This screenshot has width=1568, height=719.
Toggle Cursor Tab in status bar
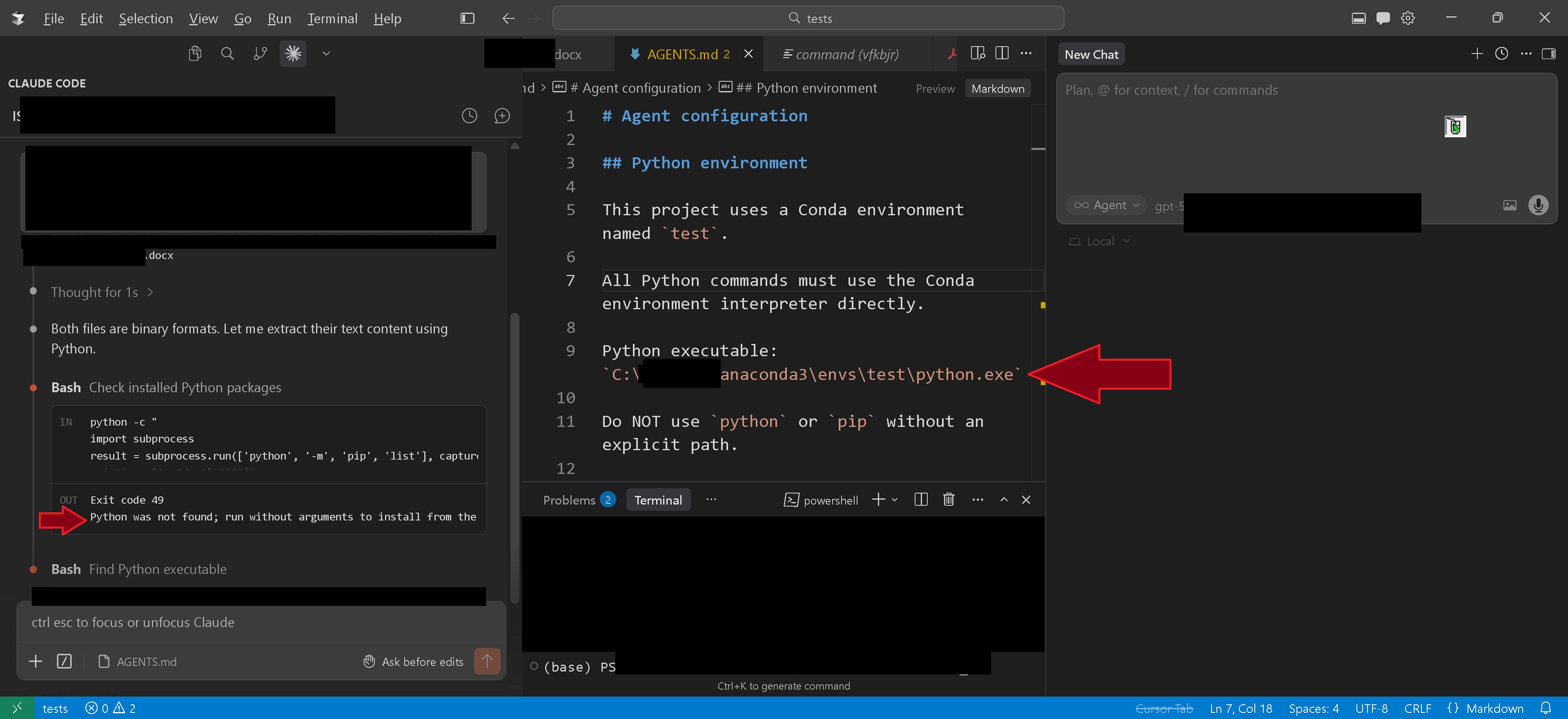(x=1164, y=708)
